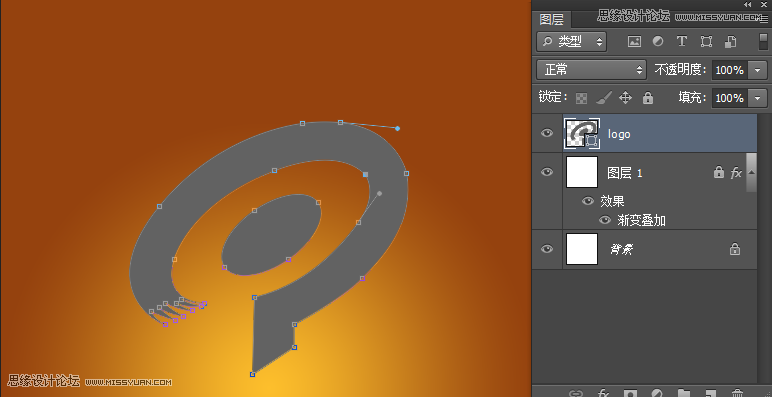Screen dimensions: 772x397
Task: Collapse panel with double-arrow icon
Action: pos(748,4)
